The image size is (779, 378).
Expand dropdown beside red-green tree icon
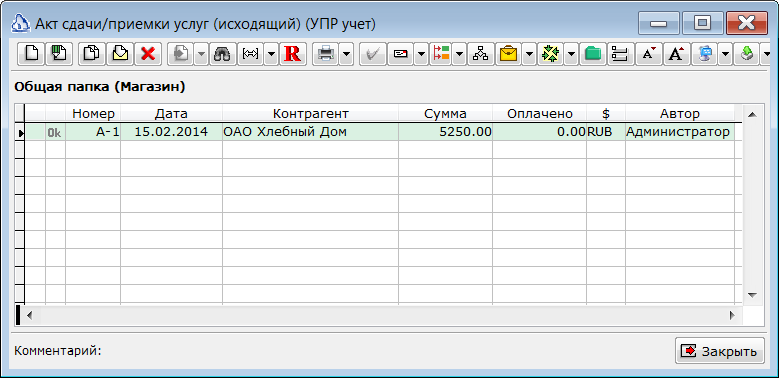[459, 53]
